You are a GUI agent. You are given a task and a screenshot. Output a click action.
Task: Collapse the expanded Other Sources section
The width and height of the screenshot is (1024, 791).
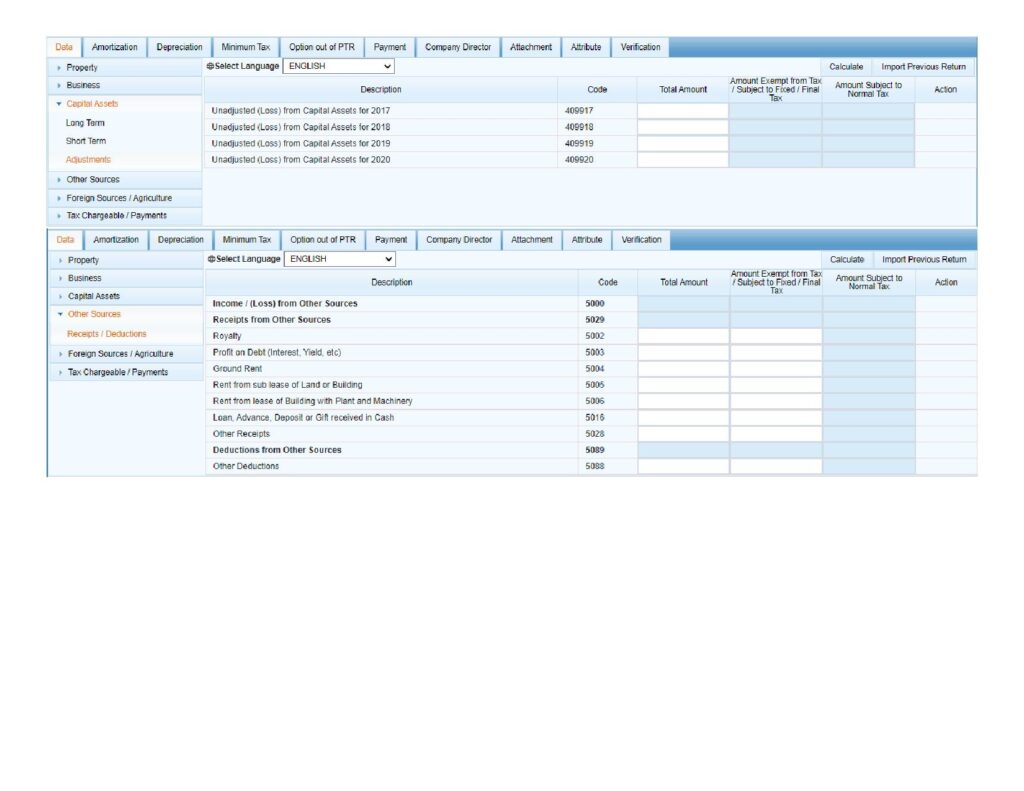pos(93,314)
